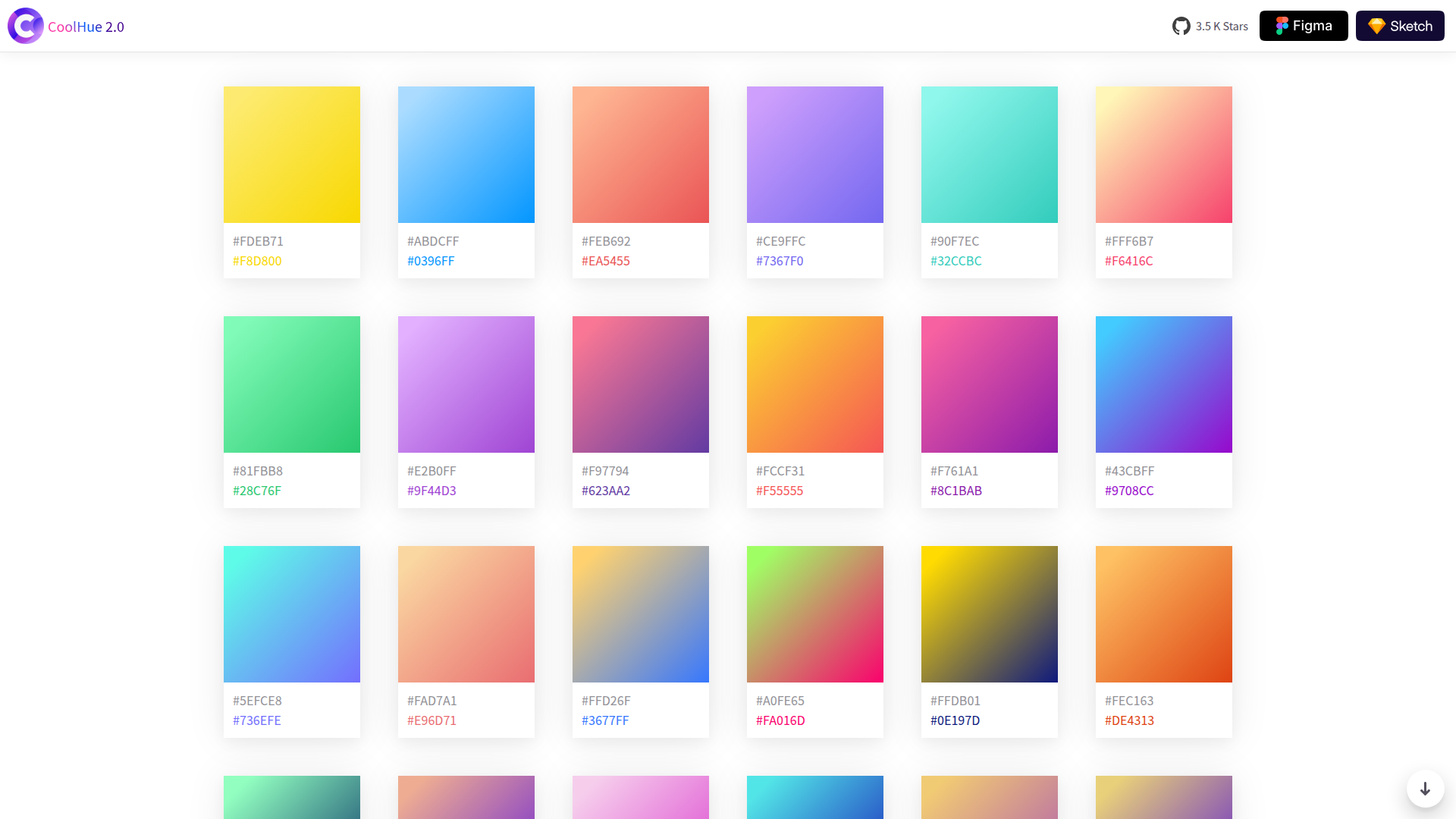Screen dimensions: 1456x819
Task: Copy hex code #0396FF
Action: (x=431, y=261)
